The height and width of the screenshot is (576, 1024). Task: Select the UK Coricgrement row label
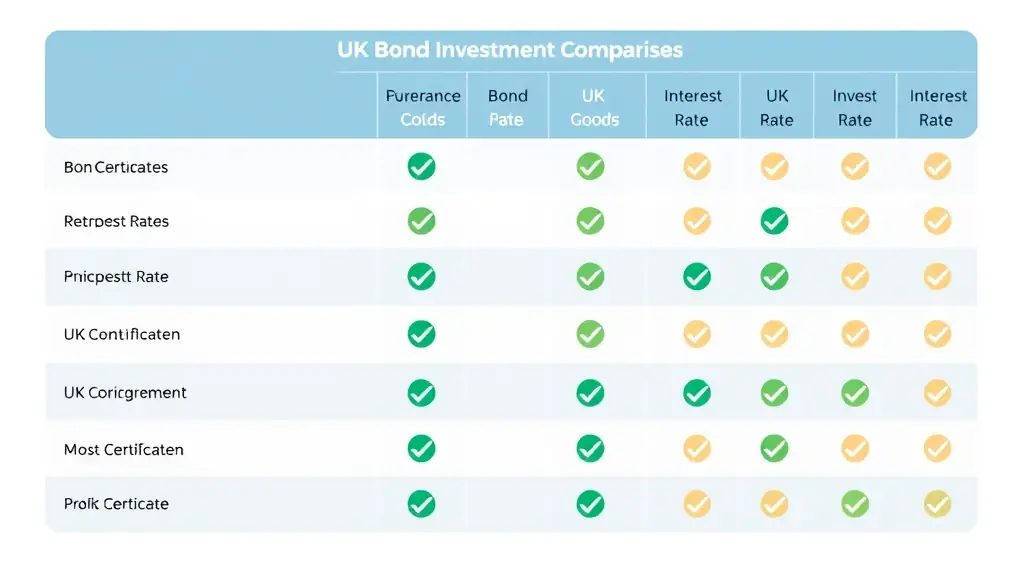125,392
